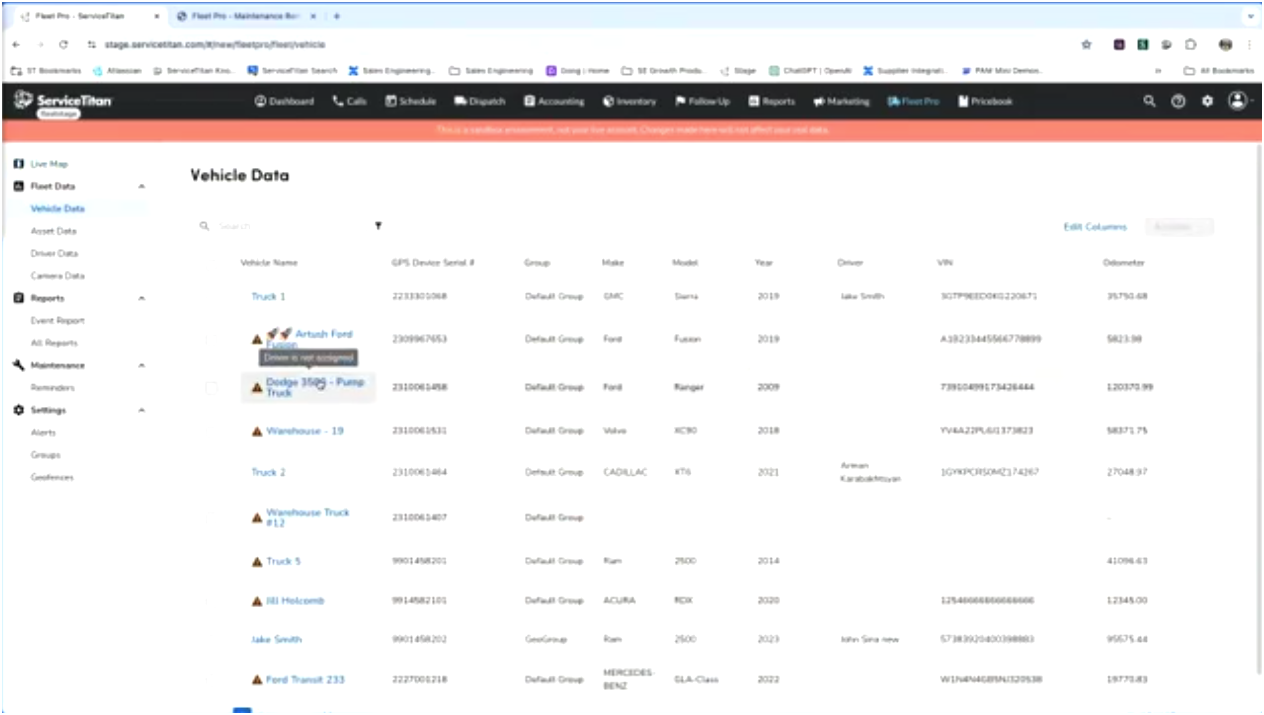Viewport: 1264px width, 715px height.
Task: Open the settings gear in header
Action: pos(1207,101)
